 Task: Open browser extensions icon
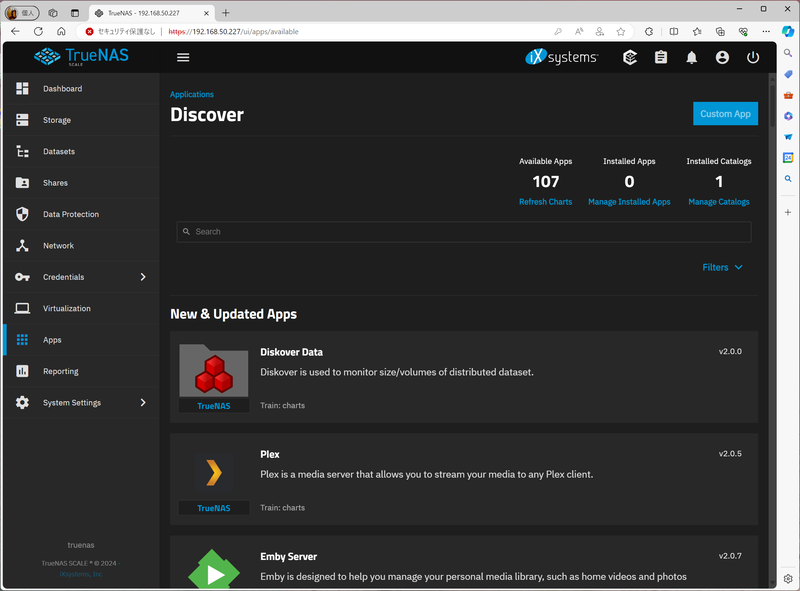[648, 32]
